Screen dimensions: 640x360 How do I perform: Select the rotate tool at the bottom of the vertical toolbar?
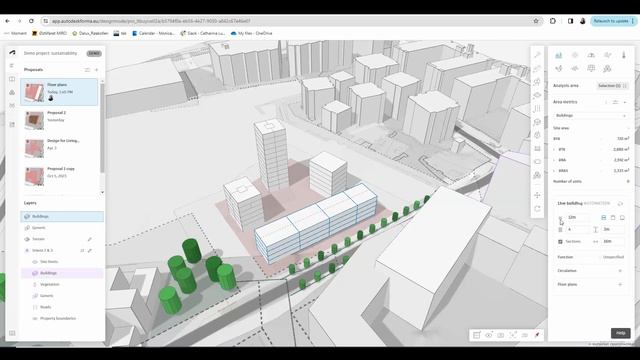click(x=537, y=209)
